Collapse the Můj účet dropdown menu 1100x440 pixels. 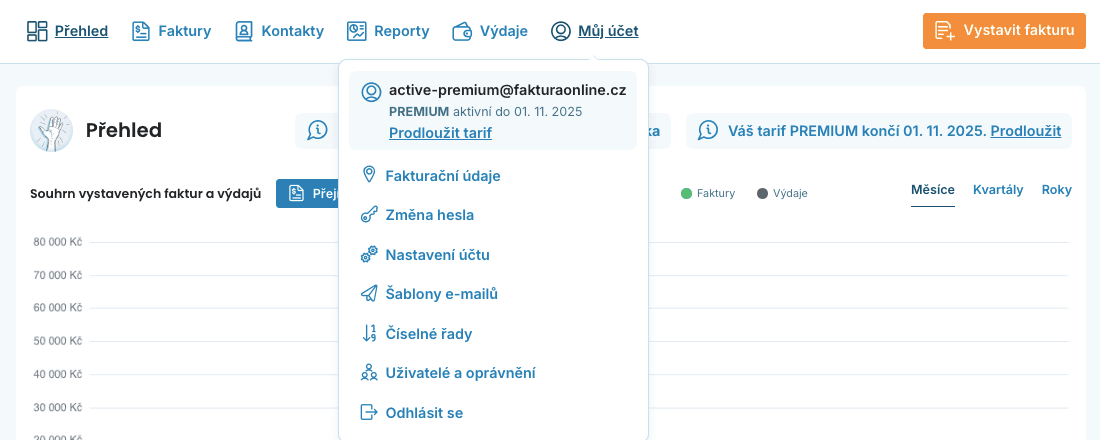tap(595, 31)
